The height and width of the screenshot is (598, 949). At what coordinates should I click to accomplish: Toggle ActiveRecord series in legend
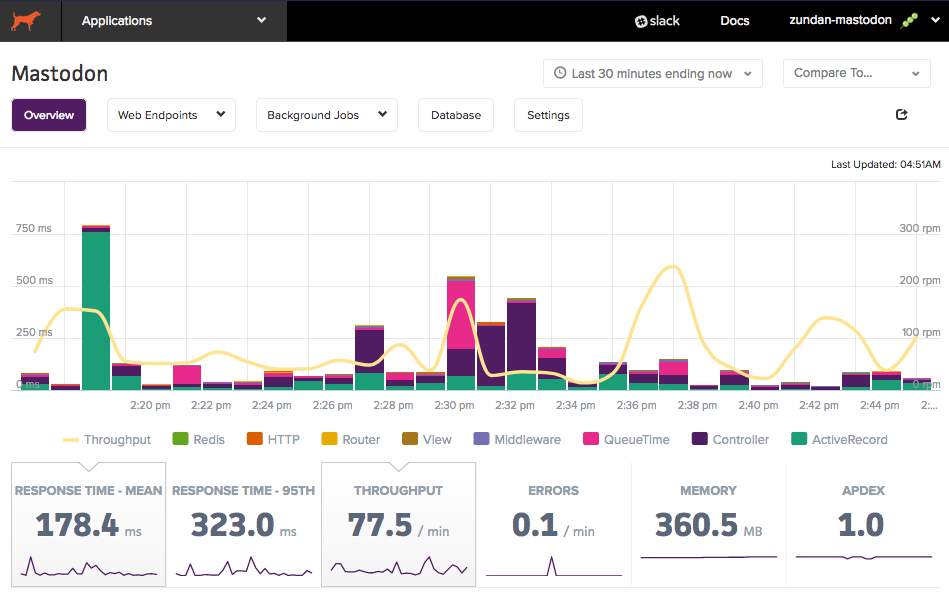pyautogui.click(x=839, y=439)
